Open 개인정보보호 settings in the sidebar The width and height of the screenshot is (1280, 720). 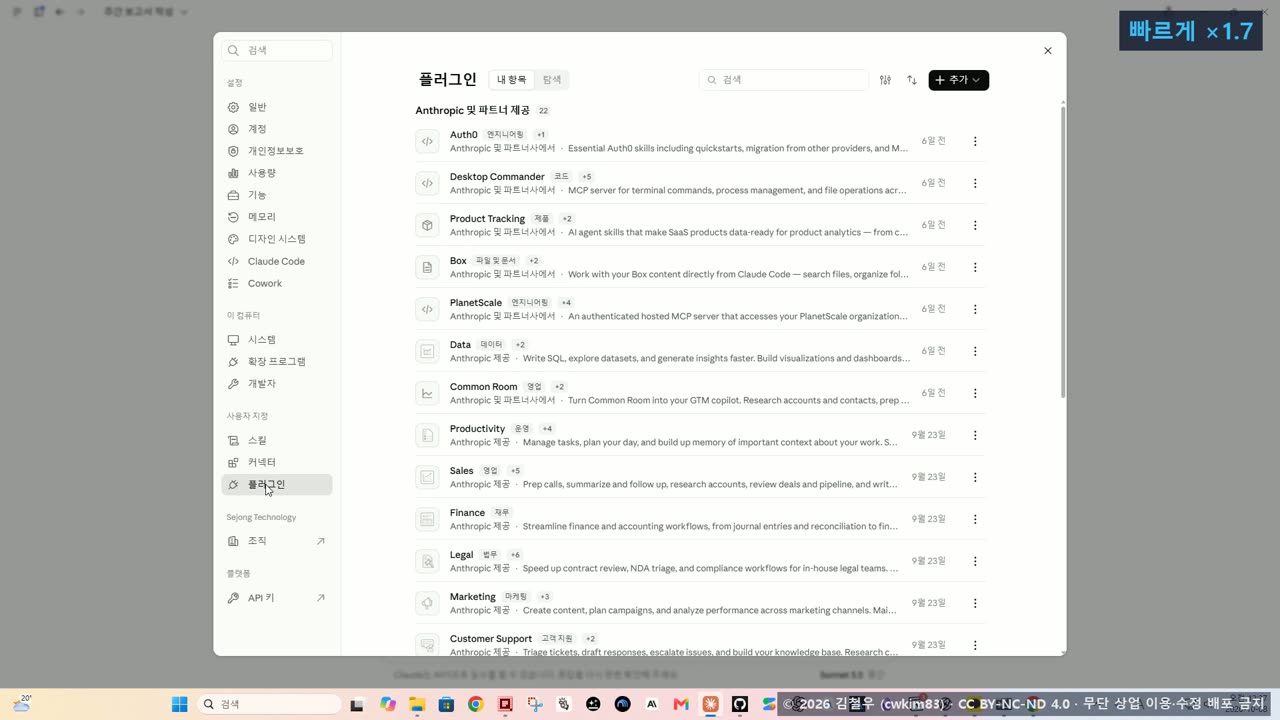click(277, 151)
